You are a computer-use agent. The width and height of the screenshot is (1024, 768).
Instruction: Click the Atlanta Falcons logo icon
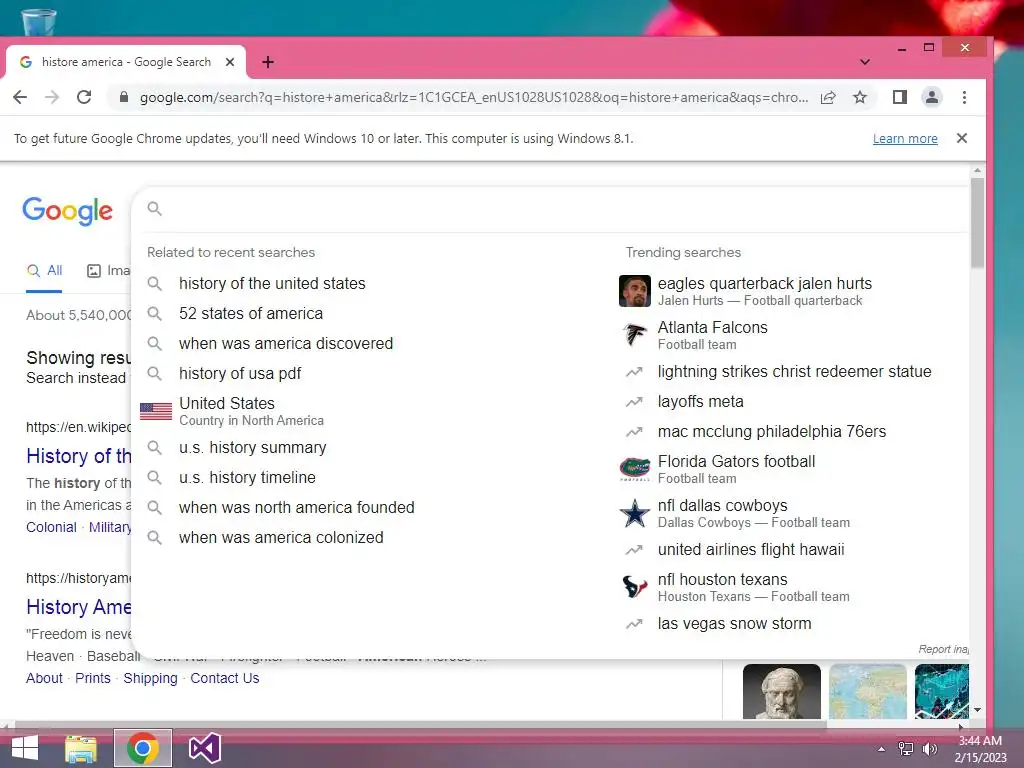tap(635, 335)
